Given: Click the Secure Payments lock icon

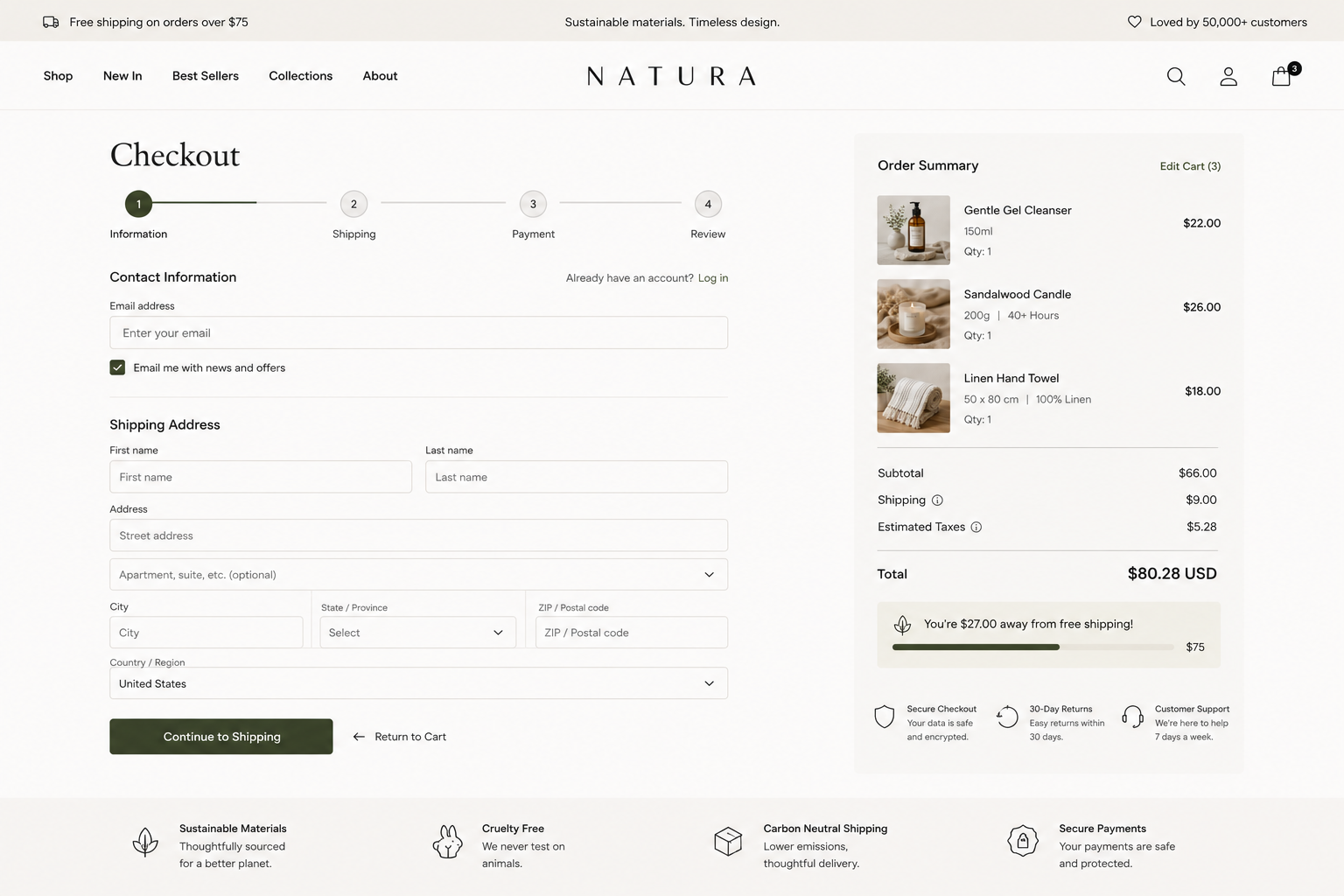Looking at the screenshot, I should pos(1023,841).
